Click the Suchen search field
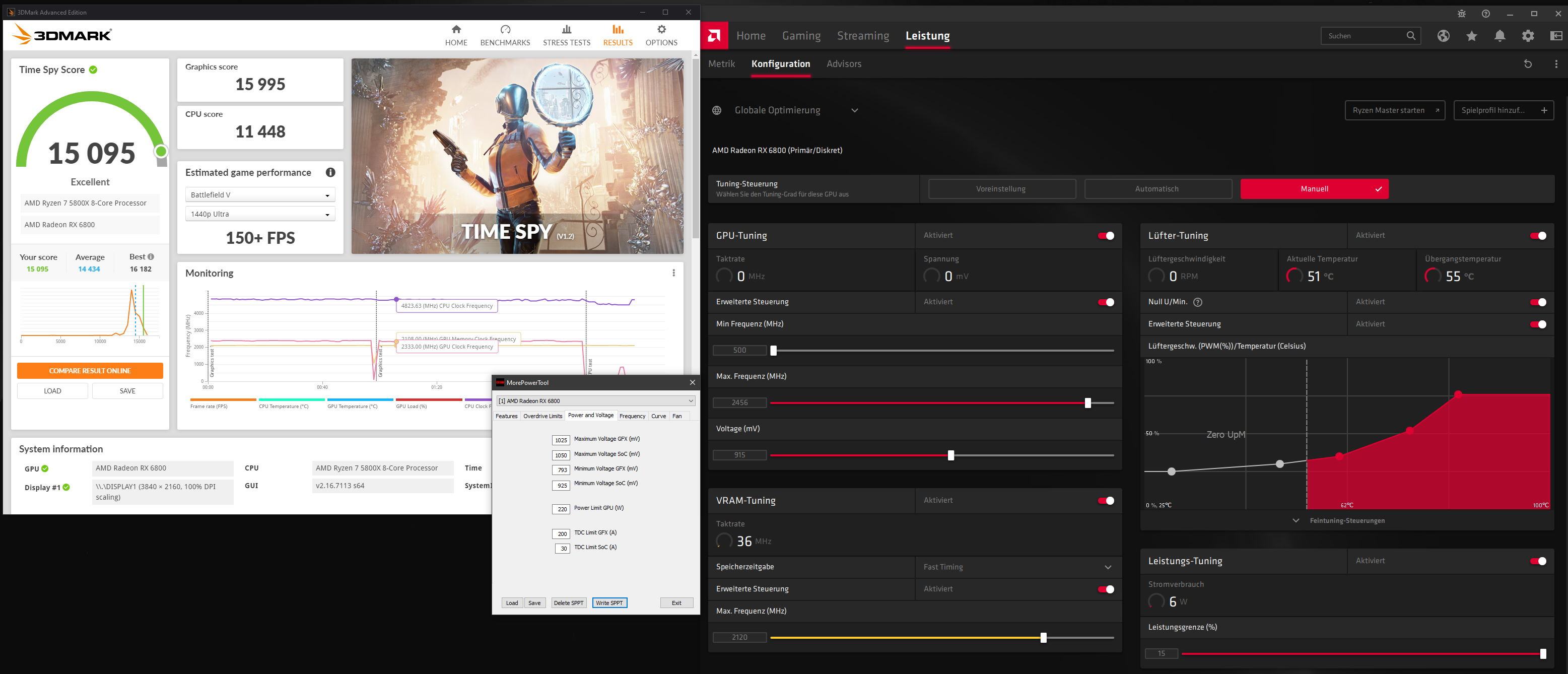 pyautogui.click(x=1363, y=35)
